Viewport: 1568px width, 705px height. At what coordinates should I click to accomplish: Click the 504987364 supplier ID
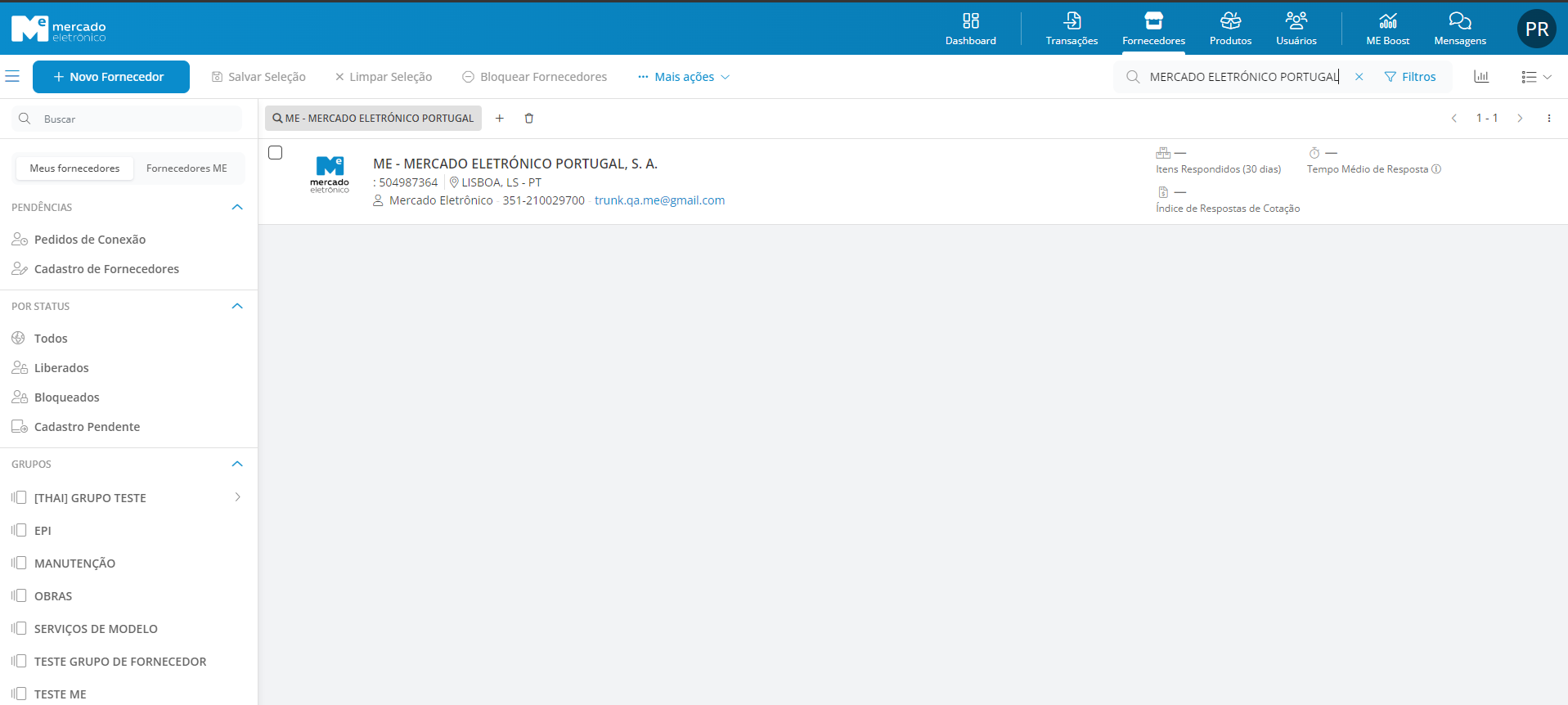pyautogui.click(x=408, y=182)
